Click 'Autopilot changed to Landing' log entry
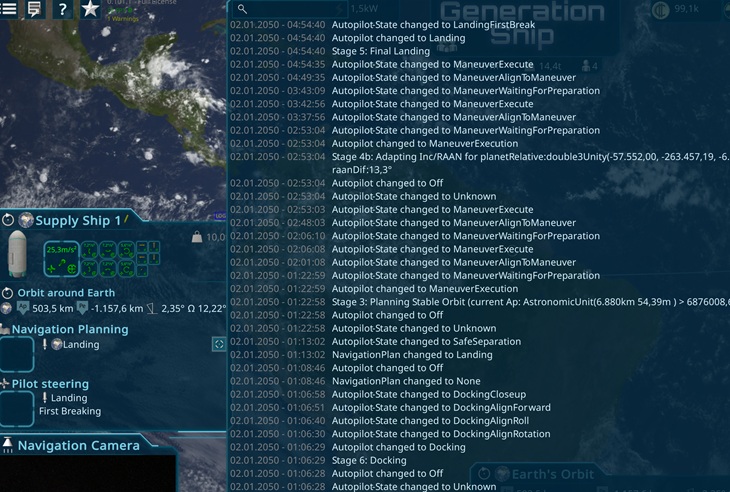The height and width of the screenshot is (492, 730). click(x=399, y=38)
